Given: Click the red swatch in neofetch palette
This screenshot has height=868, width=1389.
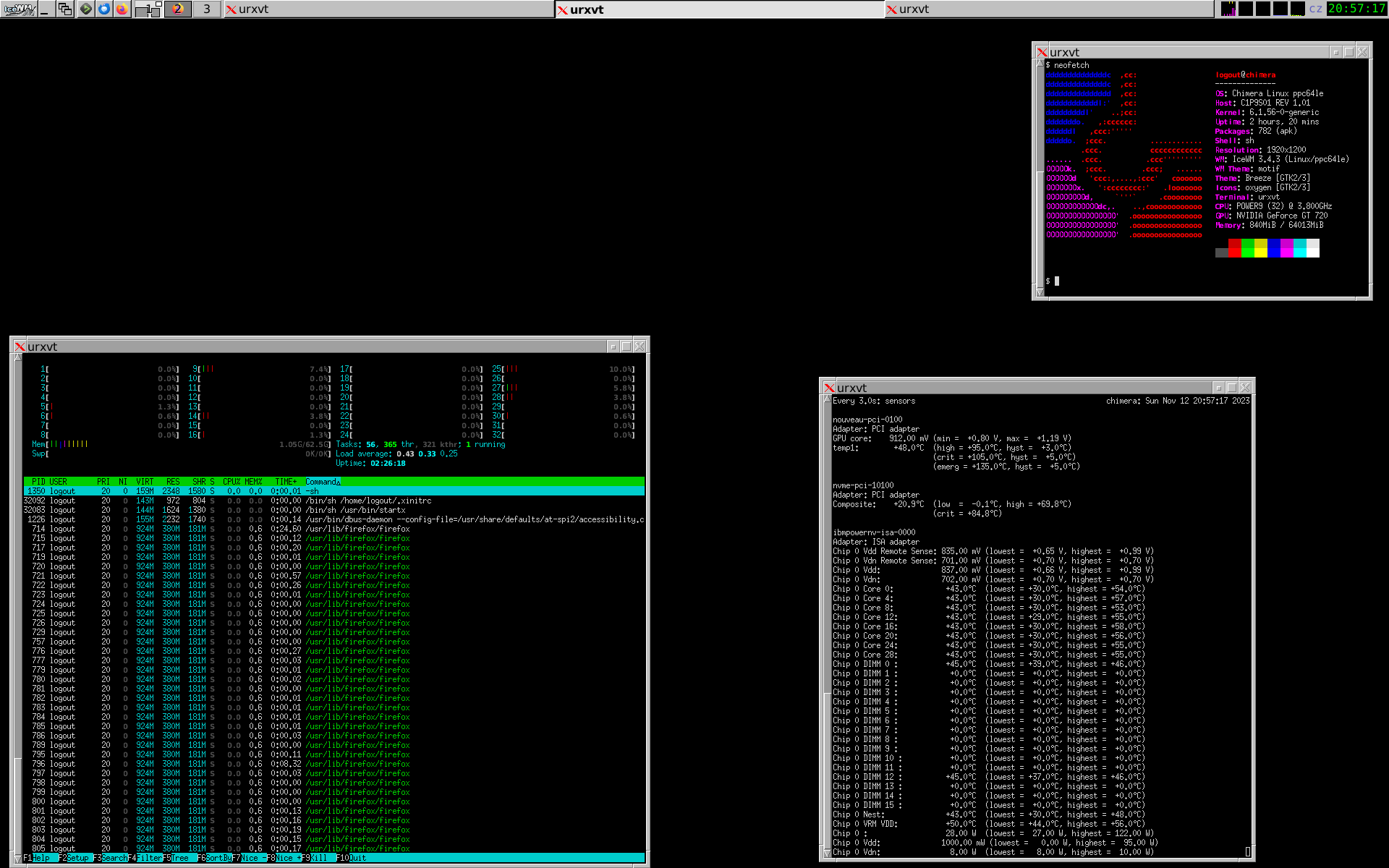Looking at the screenshot, I should [x=1234, y=249].
